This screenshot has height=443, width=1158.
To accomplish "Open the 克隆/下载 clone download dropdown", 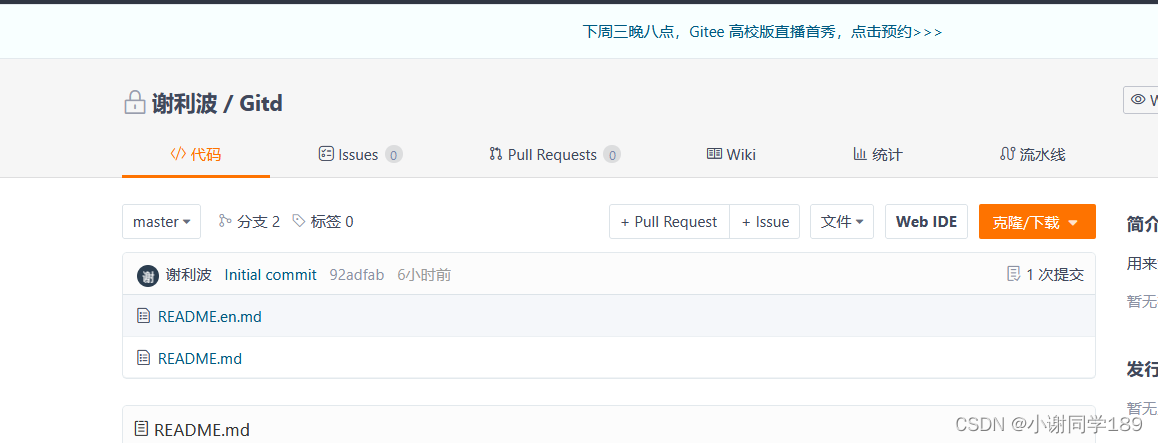I will (1037, 222).
